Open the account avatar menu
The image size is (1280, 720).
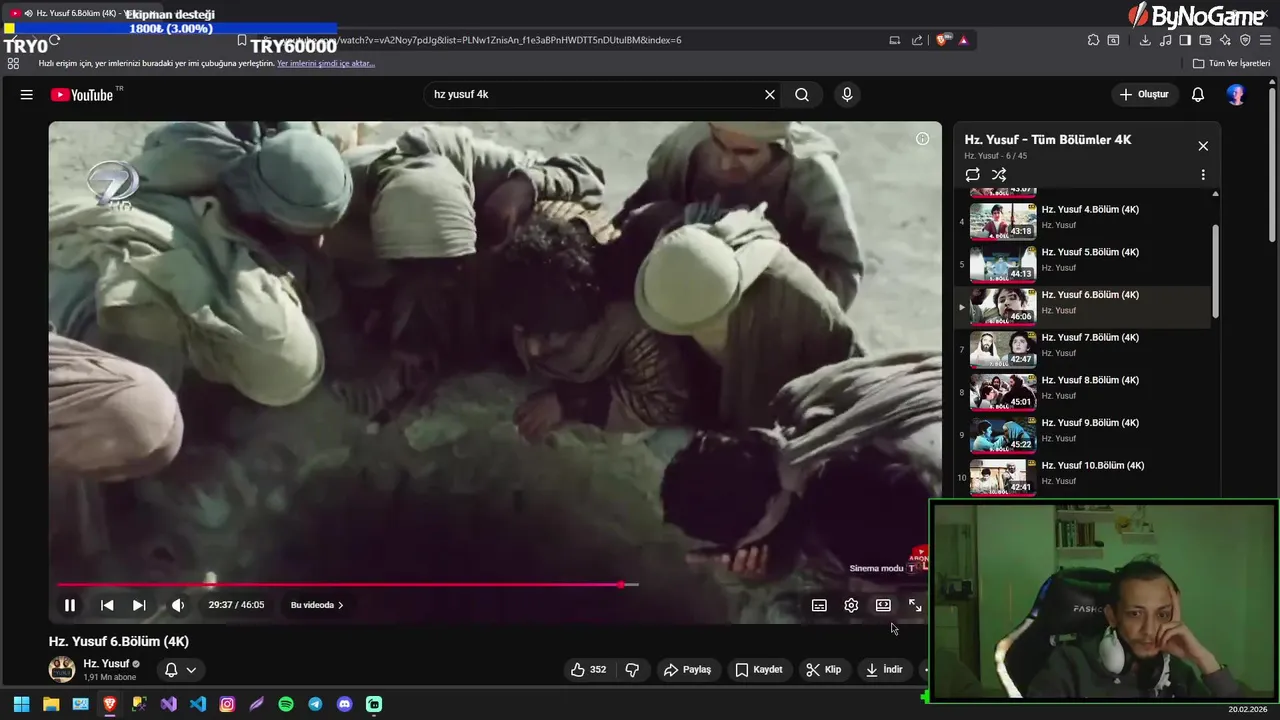1236,94
